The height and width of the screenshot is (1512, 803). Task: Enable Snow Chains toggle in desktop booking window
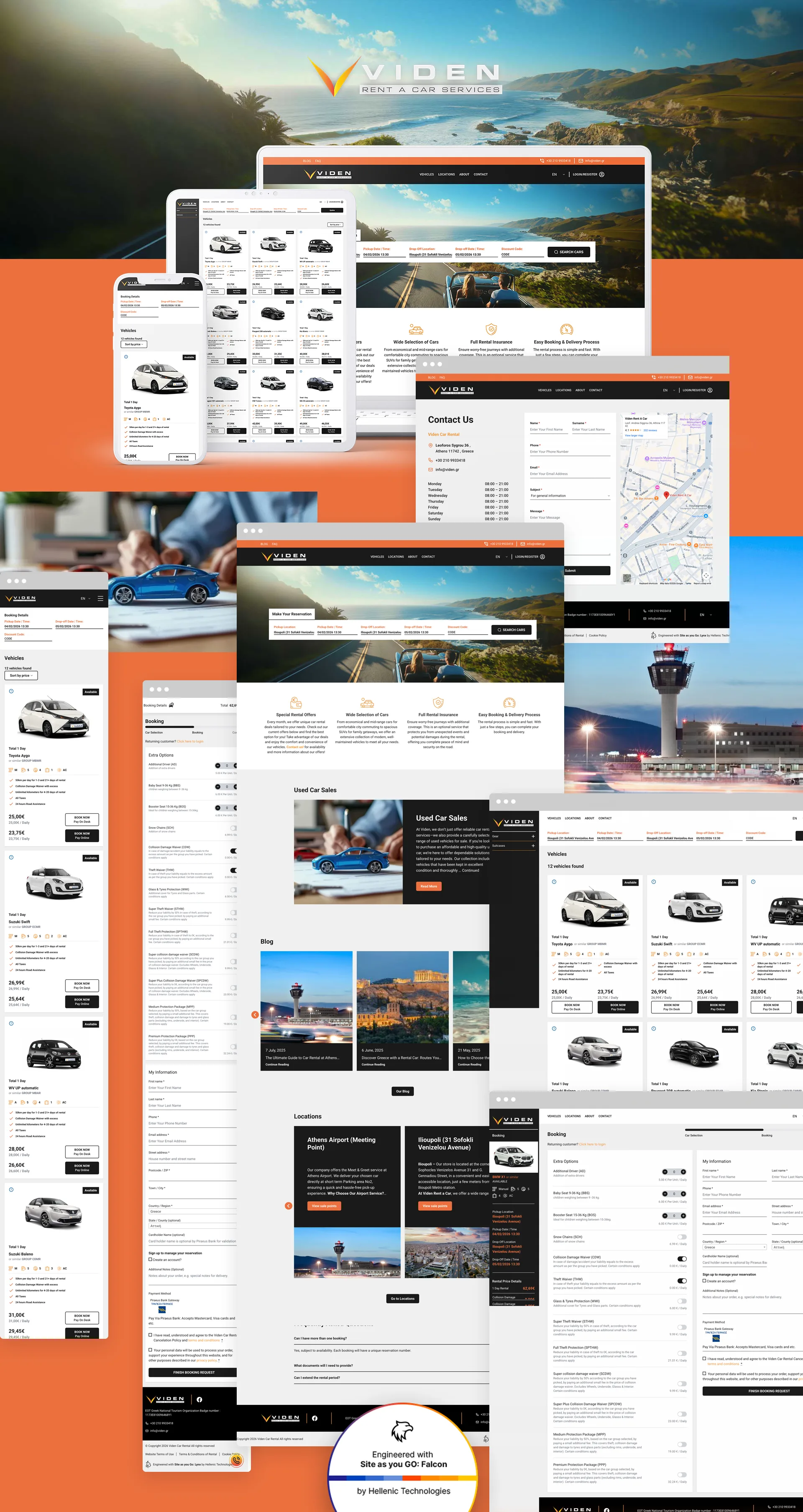[x=682, y=1237]
